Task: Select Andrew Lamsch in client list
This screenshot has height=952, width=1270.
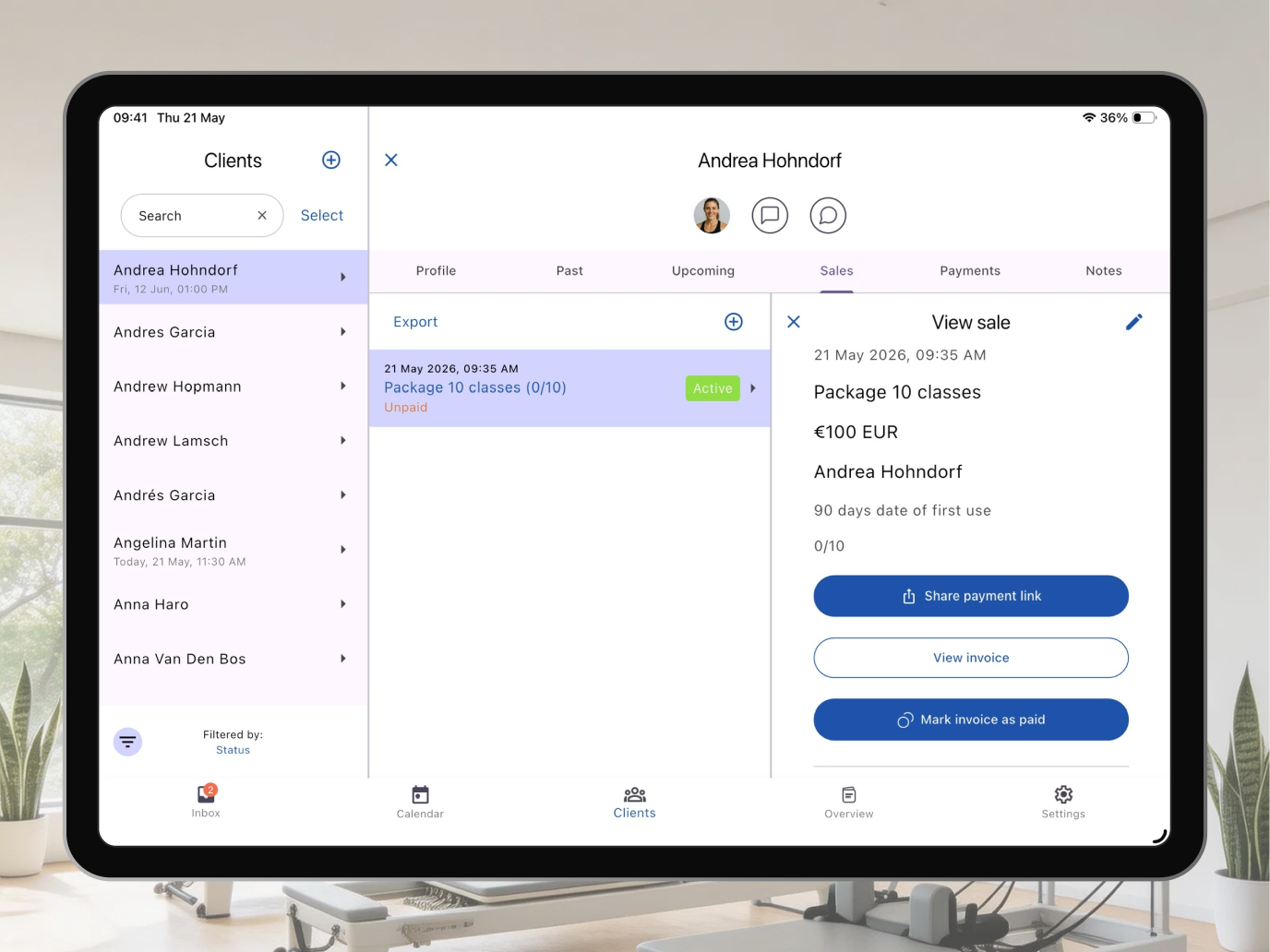Action: (x=234, y=441)
